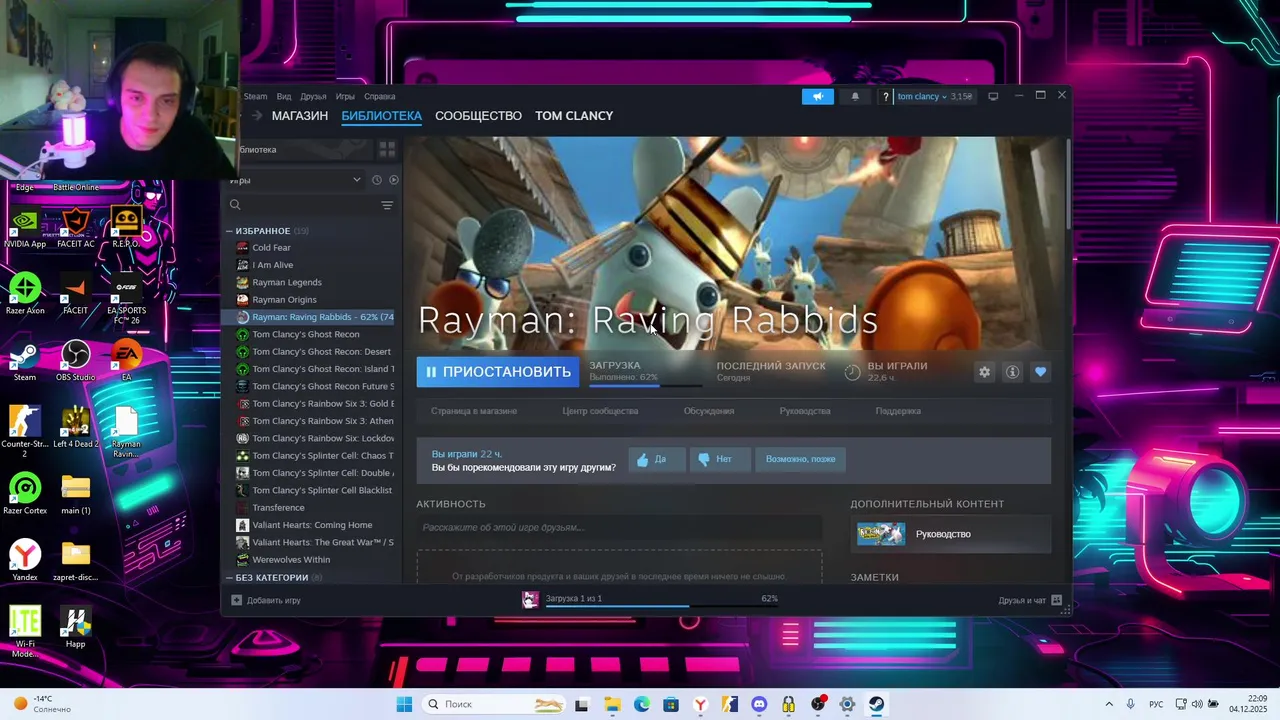
Task: Show hidden system tray icons chevron
Action: click(1108, 704)
